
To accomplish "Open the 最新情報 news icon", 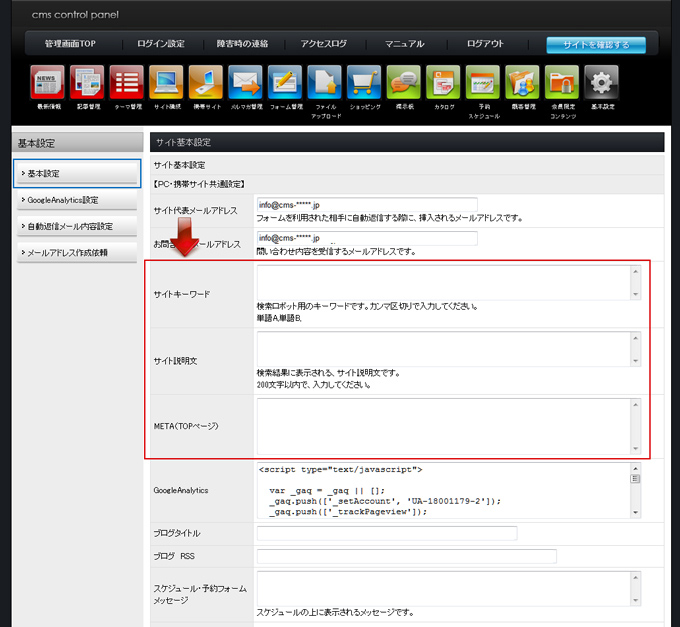I will coord(48,82).
